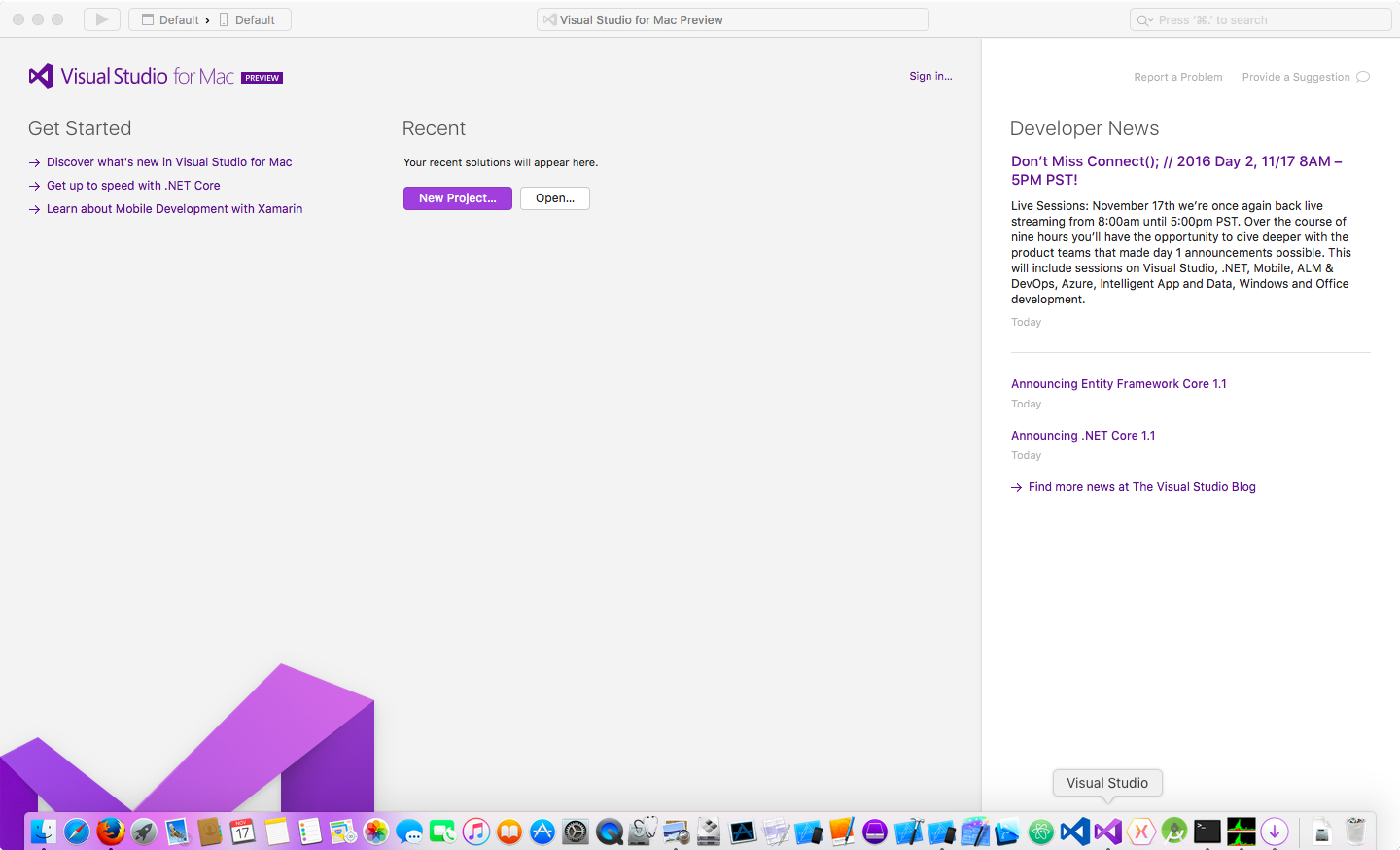1400x850 pixels.
Task: Click Provide a Suggestion
Action: (x=1296, y=77)
